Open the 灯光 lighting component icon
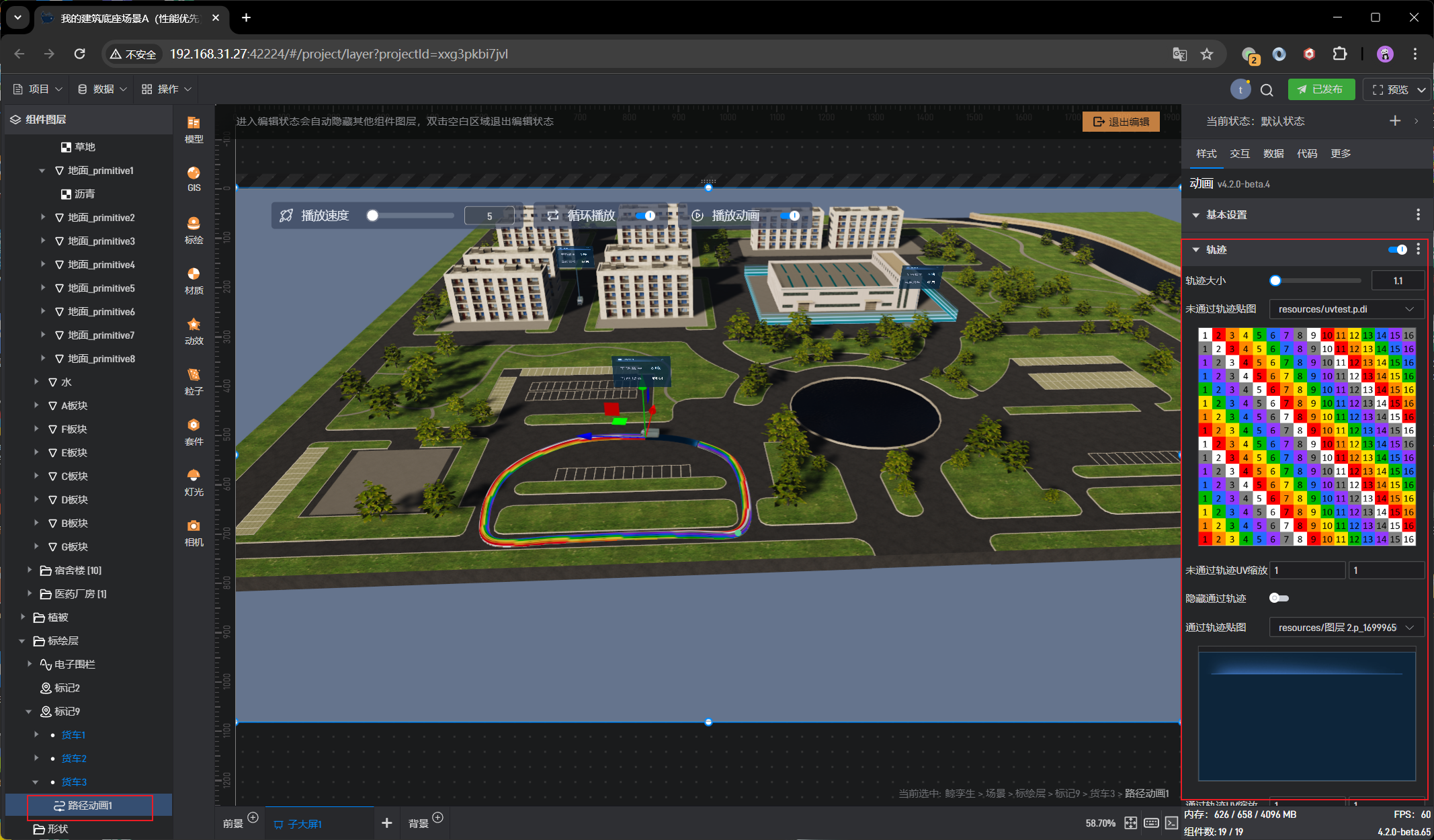Viewport: 1434px width, 840px height. coord(194,482)
